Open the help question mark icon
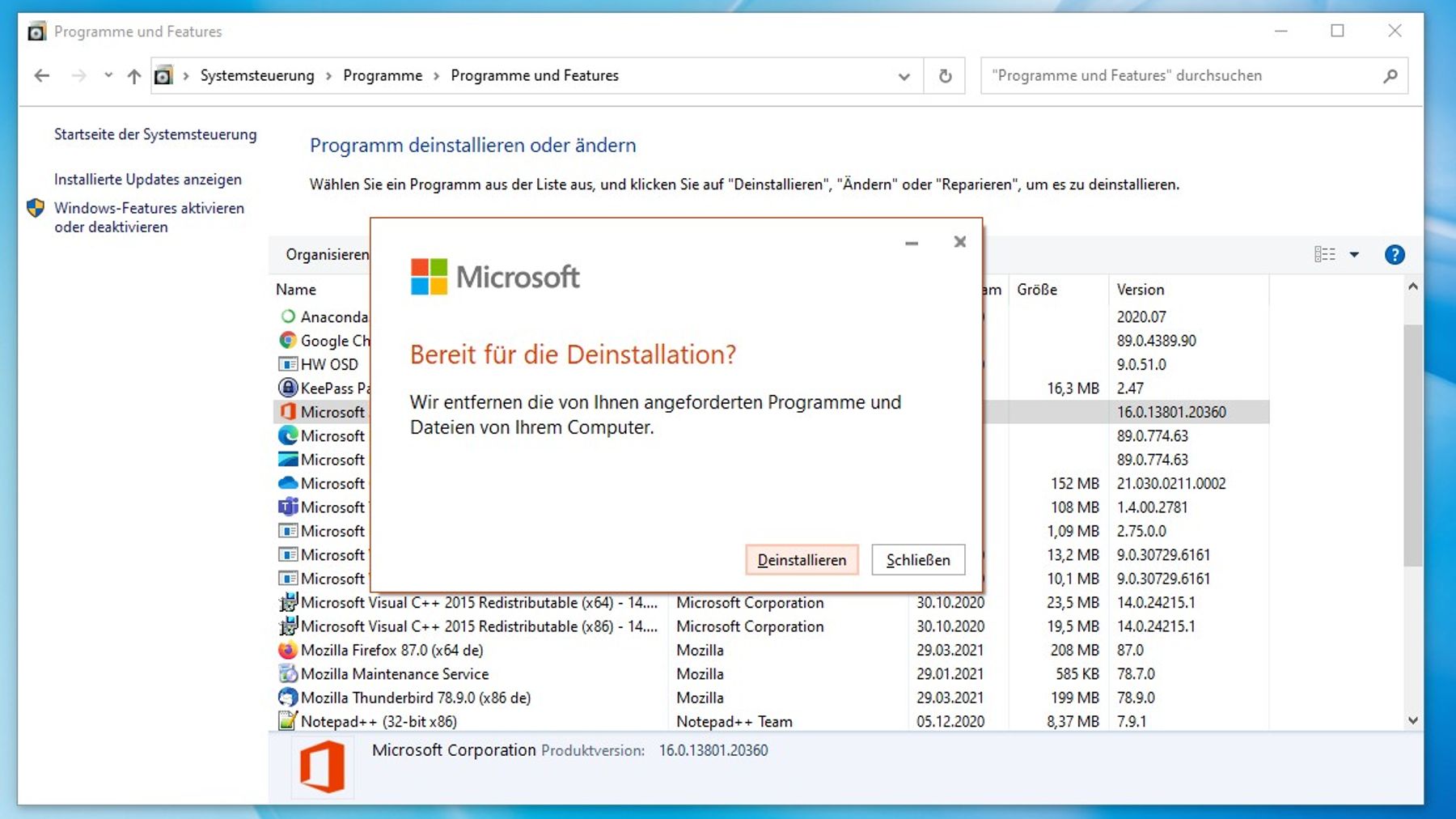The width and height of the screenshot is (1456, 819). (x=1395, y=255)
